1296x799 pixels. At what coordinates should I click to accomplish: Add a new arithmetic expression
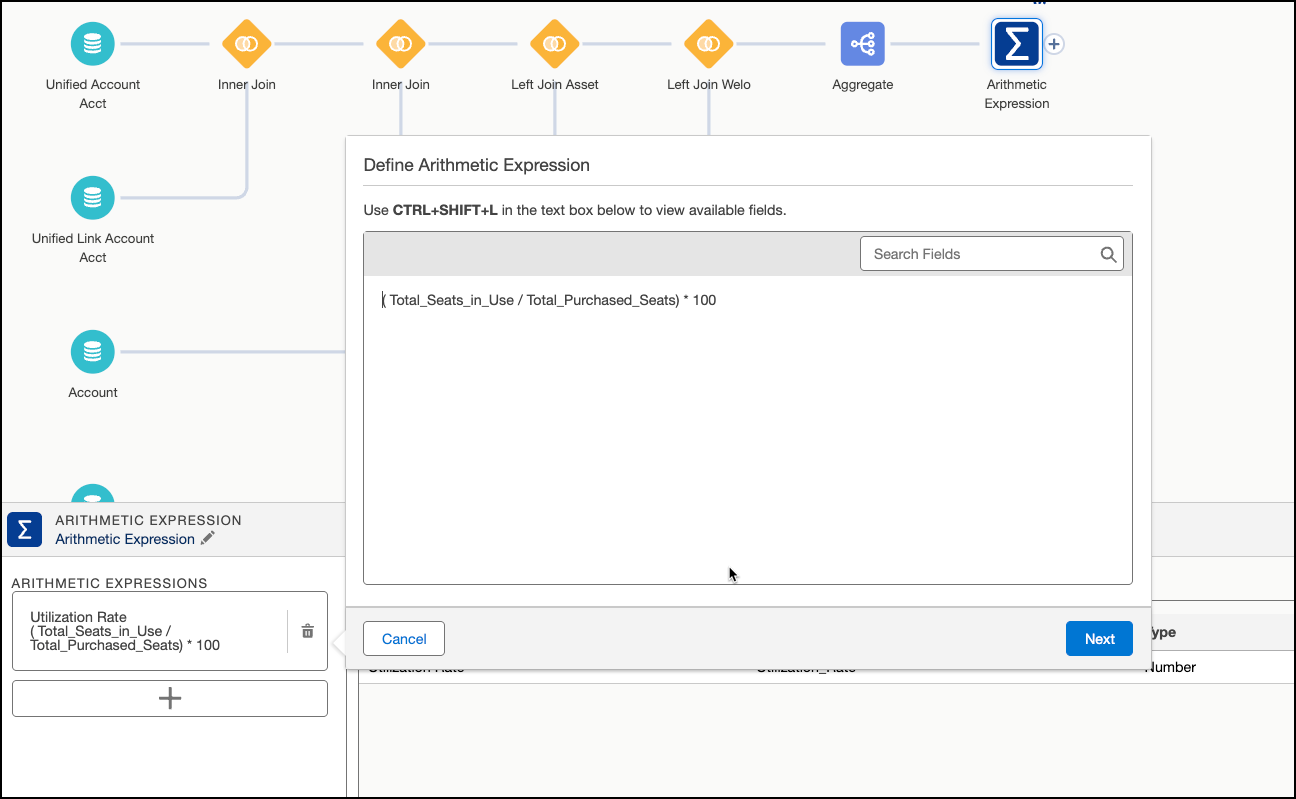click(170, 698)
